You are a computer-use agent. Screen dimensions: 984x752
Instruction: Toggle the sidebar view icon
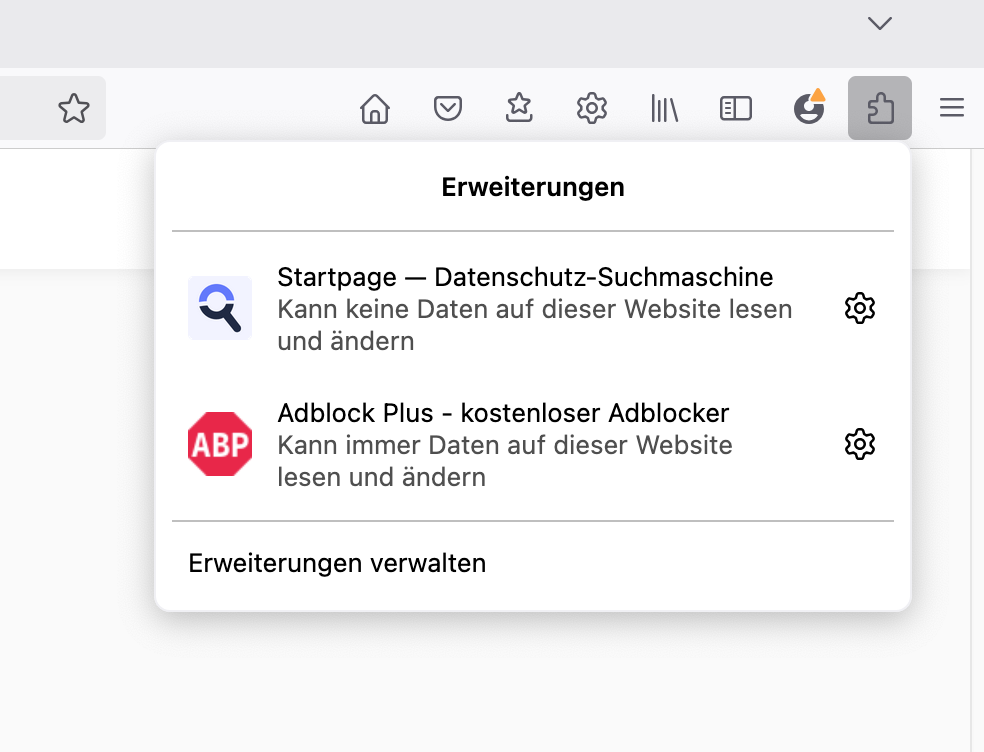click(736, 108)
